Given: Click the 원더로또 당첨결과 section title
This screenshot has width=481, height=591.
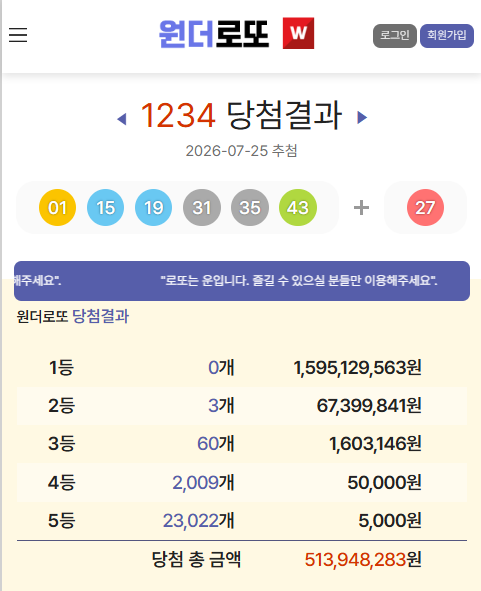Looking at the screenshot, I should [73, 316].
